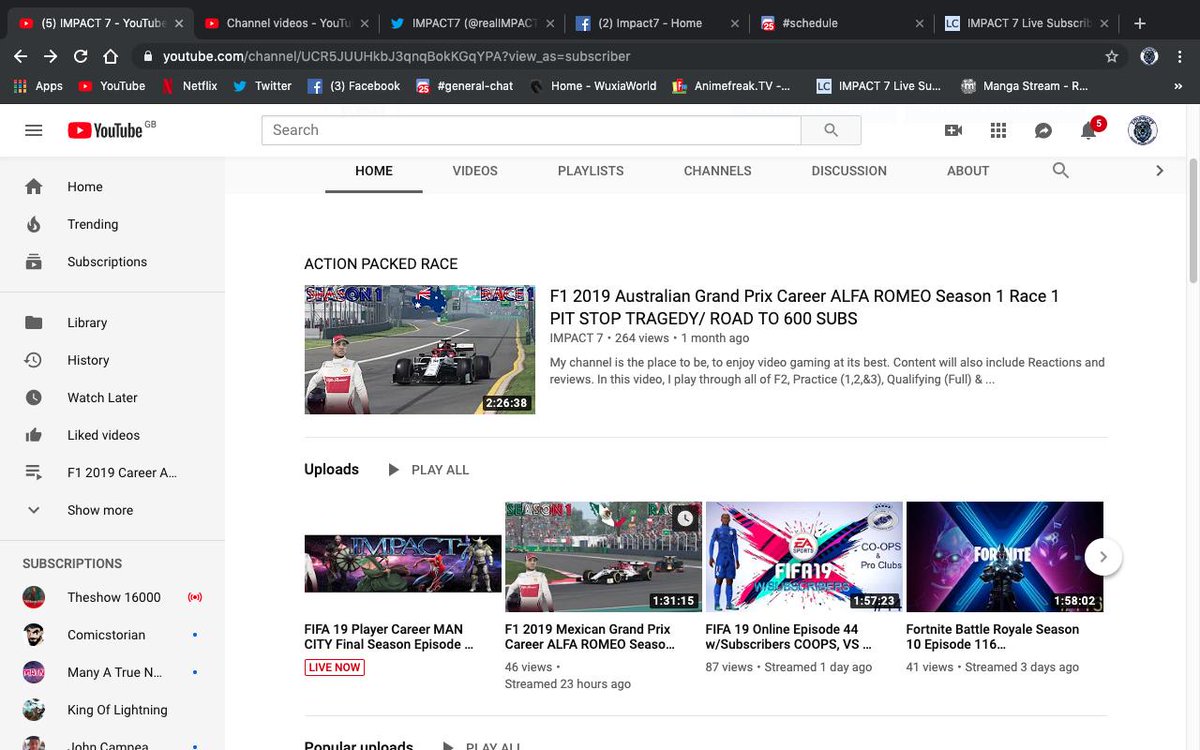Reload the page
This screenshot has width=1200, height=750.
pyautogui.click(x=81, y=56)
